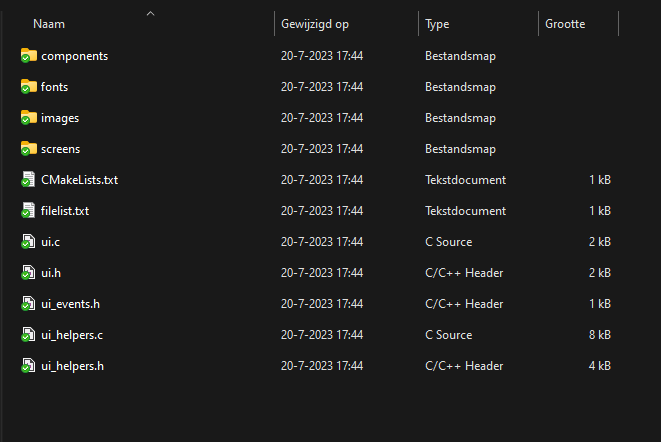Click C/C++ Header type of ui.h row
This screenshot has width=661, height=442.
[464, 273]
